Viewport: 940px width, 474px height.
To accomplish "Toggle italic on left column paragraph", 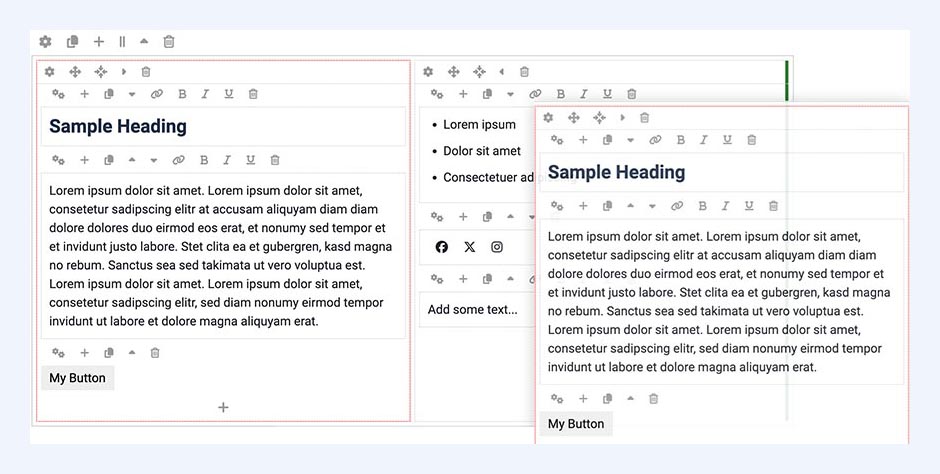I will pos(227,160).
